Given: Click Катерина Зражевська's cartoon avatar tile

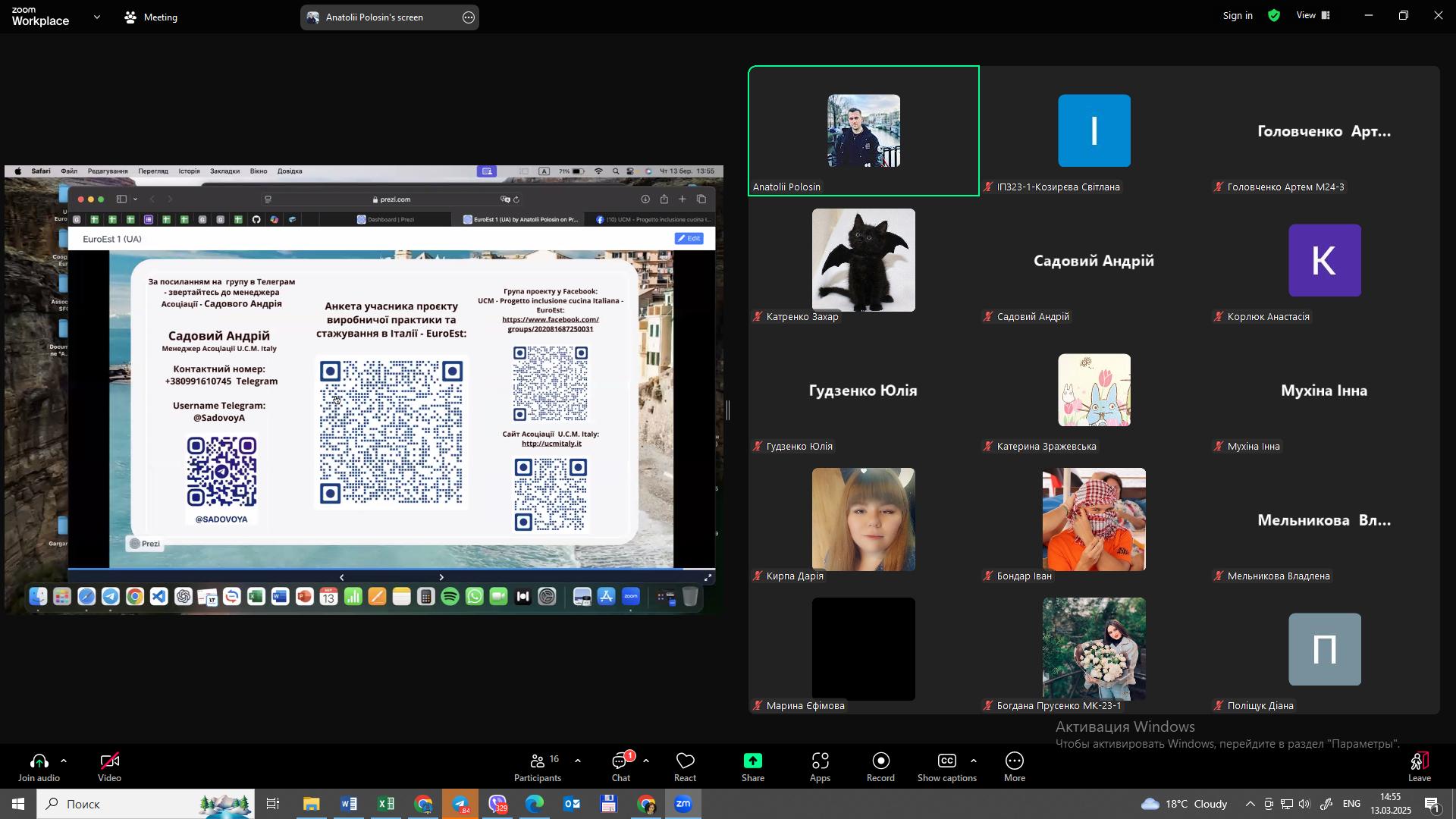Looking at the screenshot, I should click(x=1094, y=390).
